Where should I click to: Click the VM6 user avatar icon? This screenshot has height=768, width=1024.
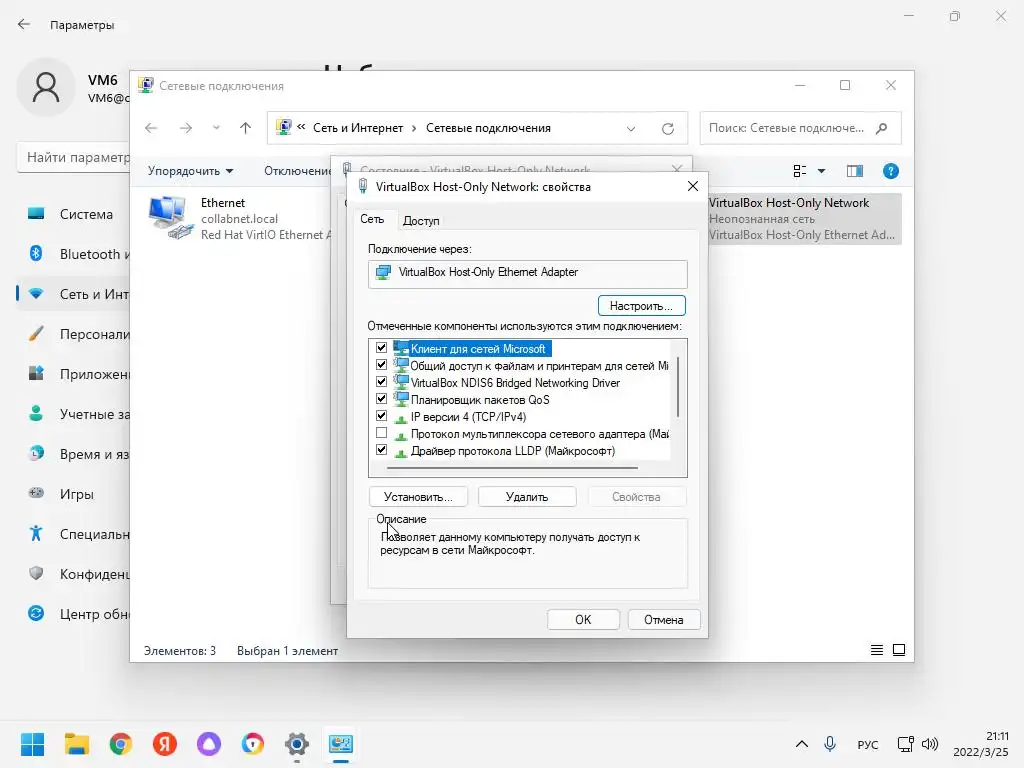[x=46, y=87]
